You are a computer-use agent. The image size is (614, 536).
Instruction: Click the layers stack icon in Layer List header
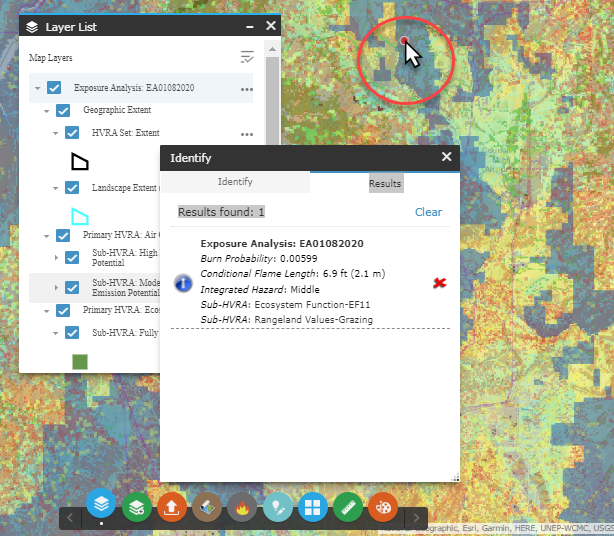pos(32,27)
